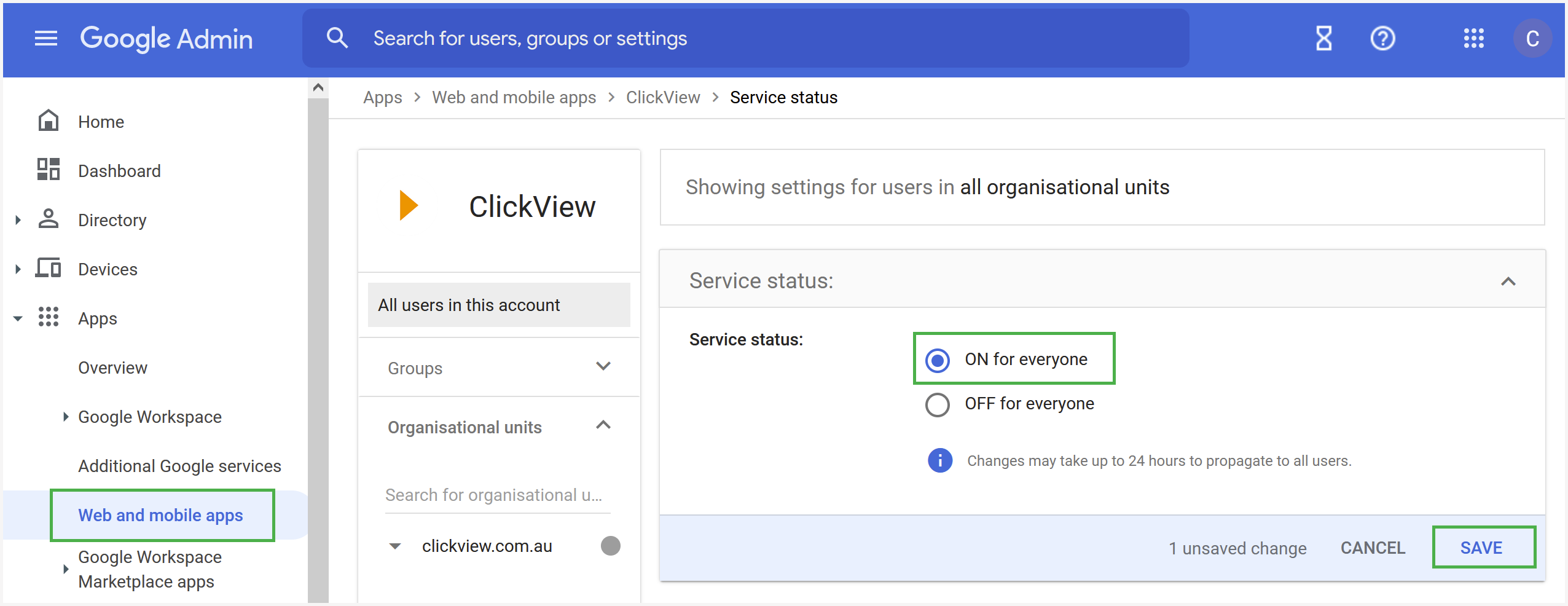Select clickview.com.au organisational unit
1568x606 pixels.
click(487, 546)
